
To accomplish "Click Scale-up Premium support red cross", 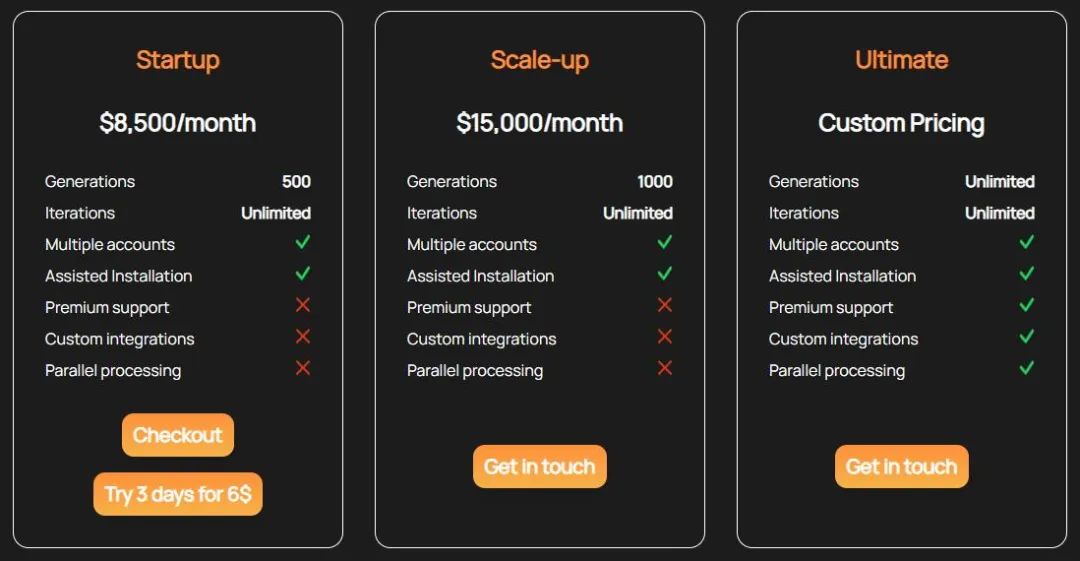I will coord(665,305).
